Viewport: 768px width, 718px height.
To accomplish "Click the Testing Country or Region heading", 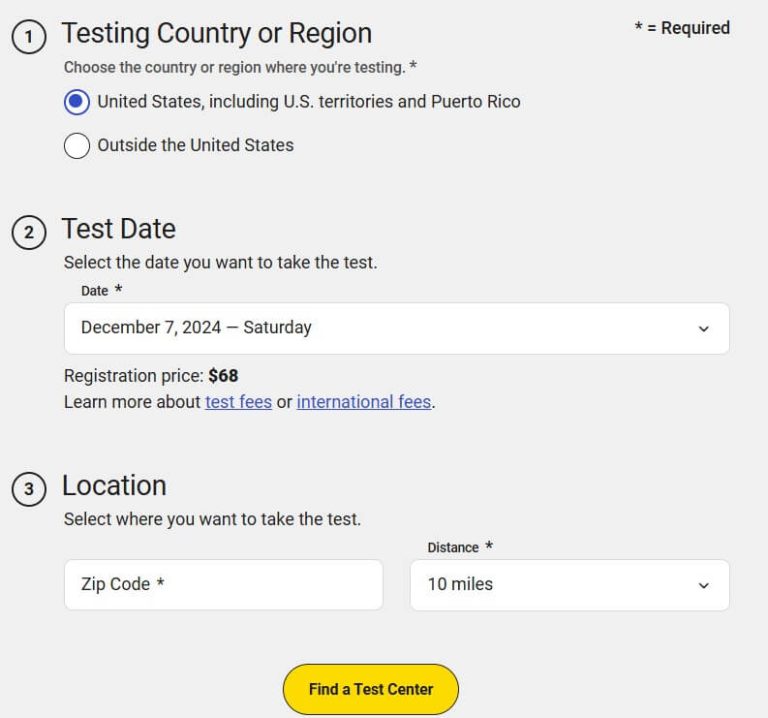I will [x=216, y=33].
